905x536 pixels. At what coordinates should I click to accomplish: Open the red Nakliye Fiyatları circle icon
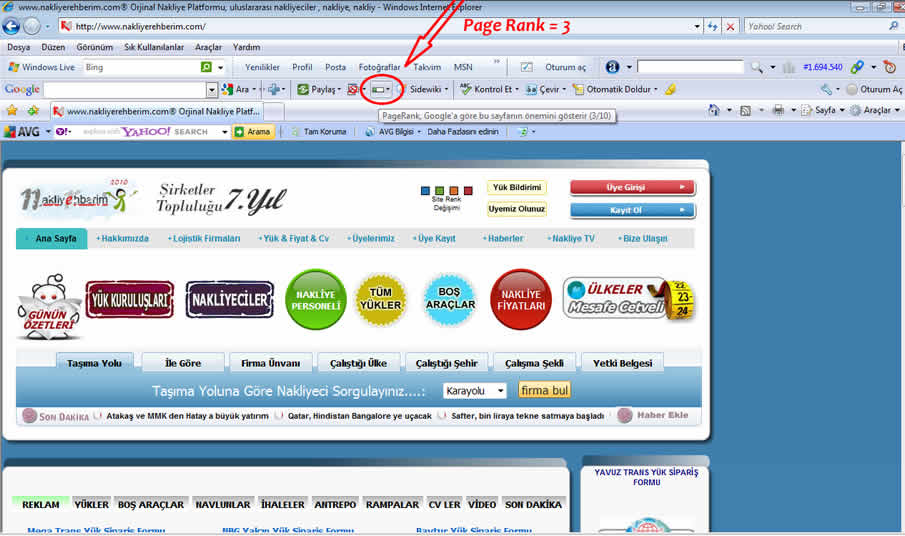click(x=521, y=299)
